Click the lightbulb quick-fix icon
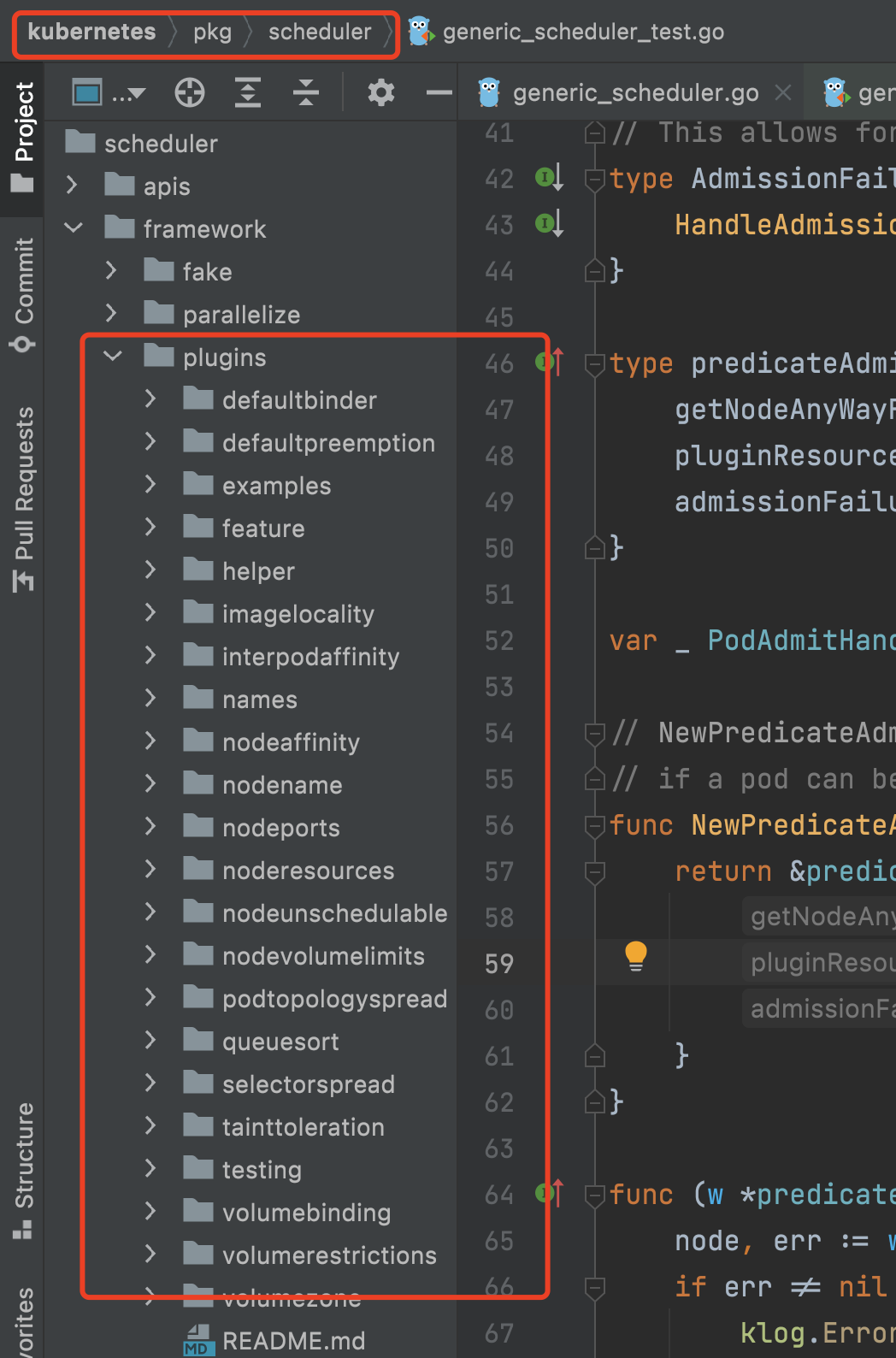Viewport: 896px width, 1358px height. [636, 956]
